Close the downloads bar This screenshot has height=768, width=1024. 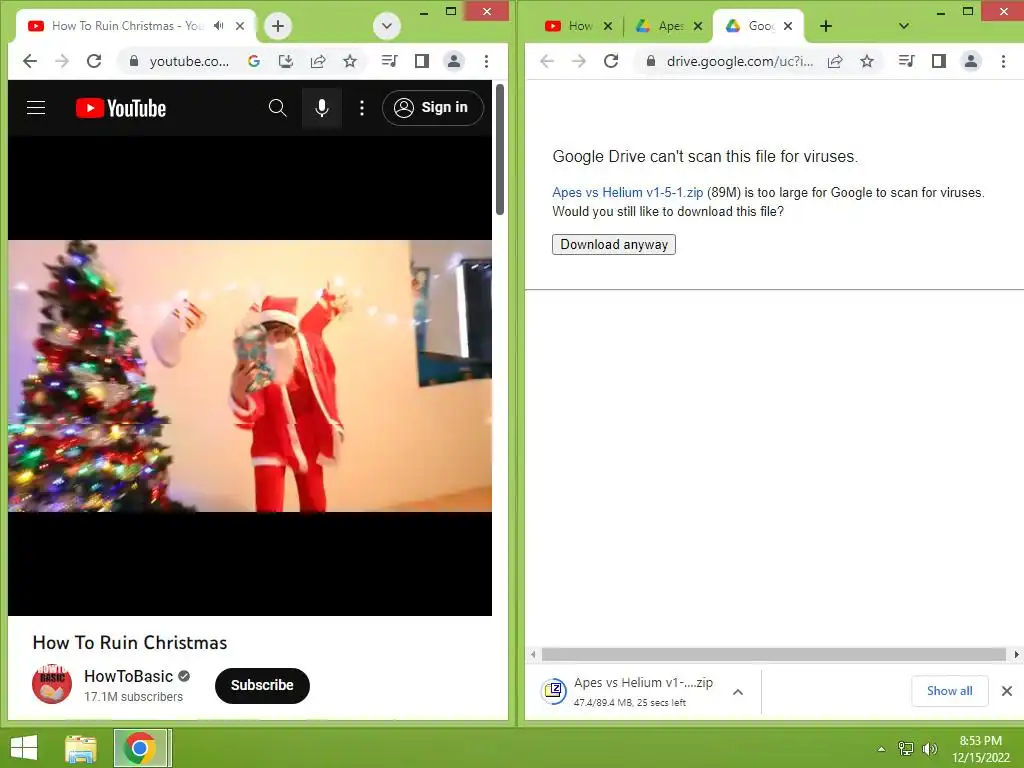[x=1007, y=691]
